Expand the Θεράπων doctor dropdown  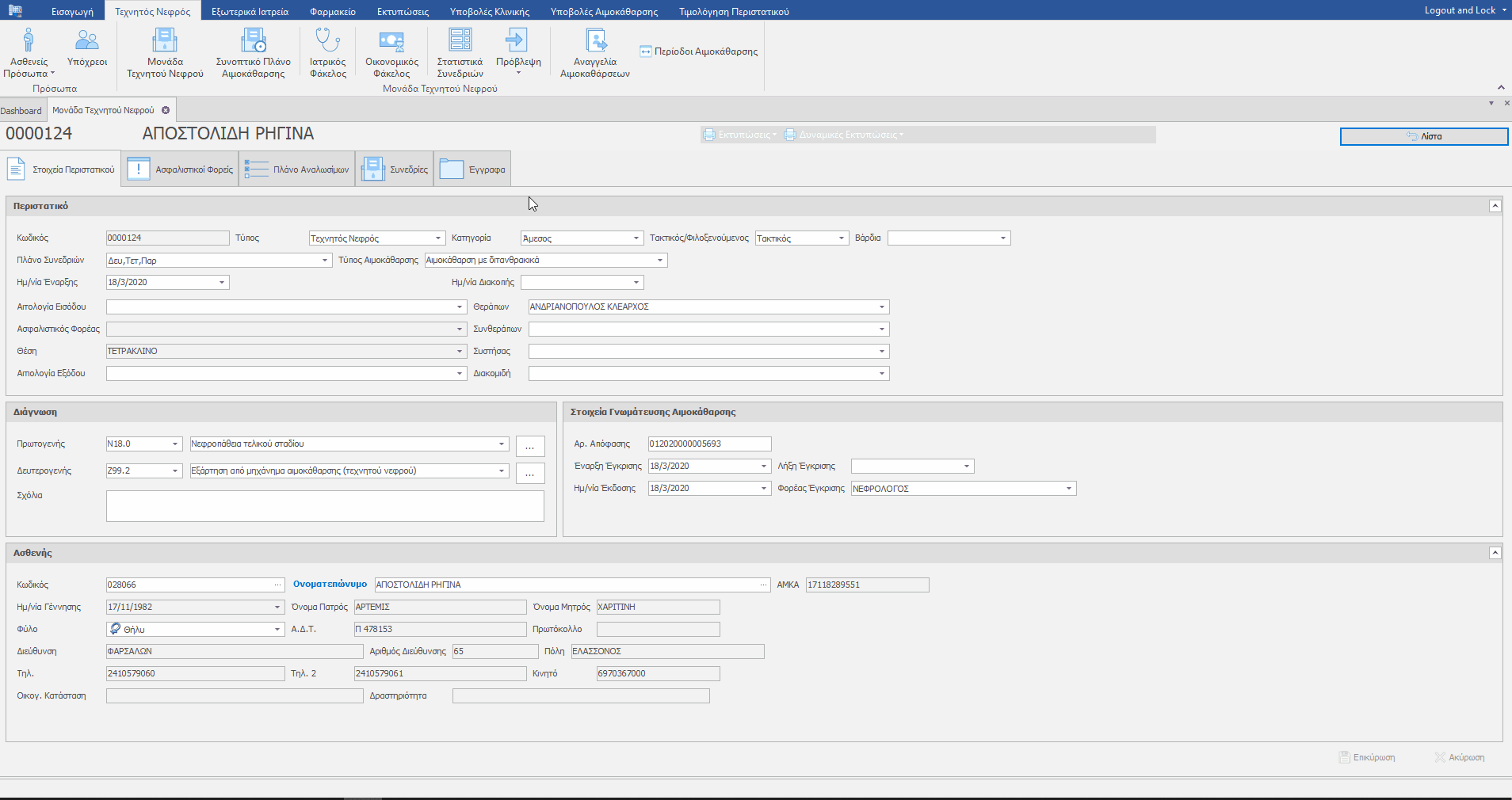click(881, 307)
